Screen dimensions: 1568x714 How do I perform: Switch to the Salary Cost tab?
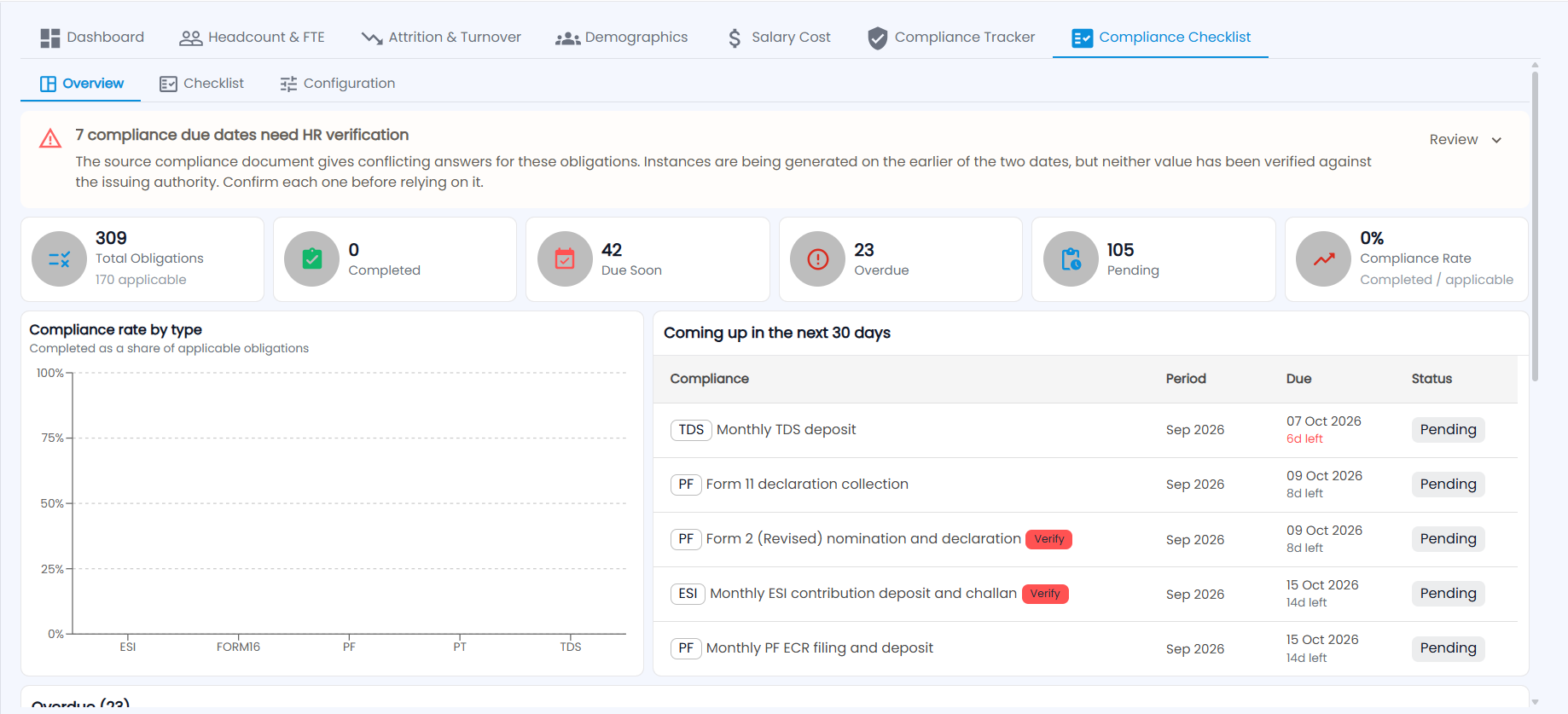click(x=779, y=38)
